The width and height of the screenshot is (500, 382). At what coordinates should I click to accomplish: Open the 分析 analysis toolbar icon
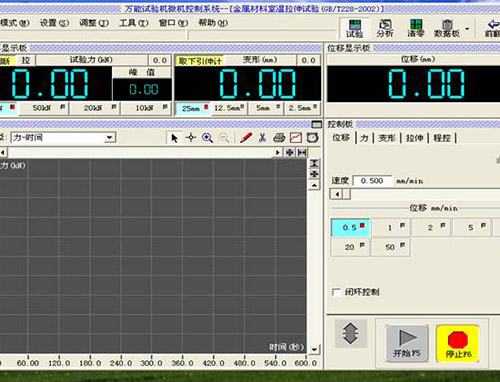tap(385, 28)
